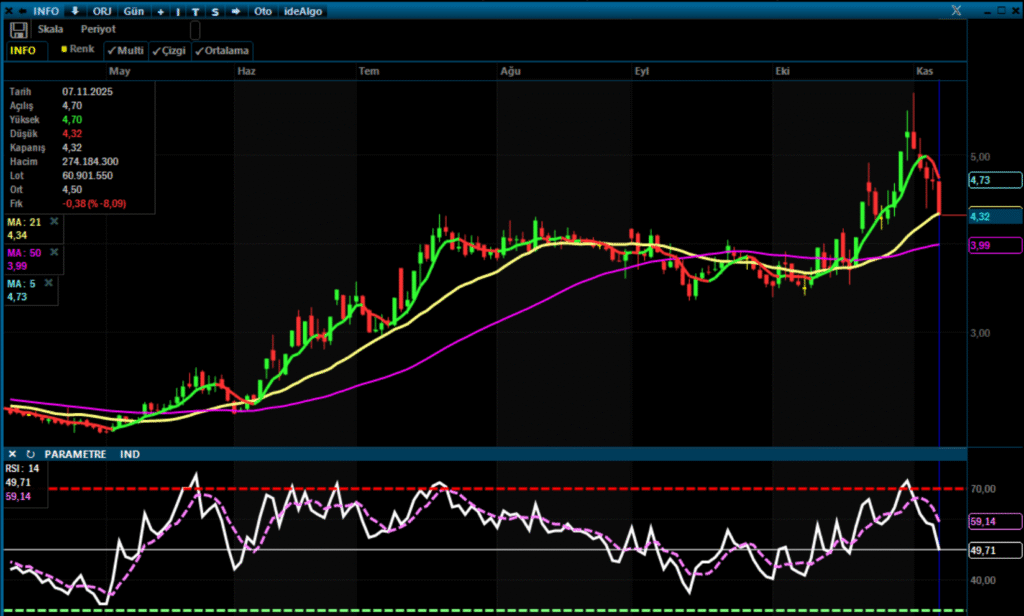Viewport: 1024px width, 616px height.
Task: Open the Periyot dropdown menu
Action: (98, 30)
